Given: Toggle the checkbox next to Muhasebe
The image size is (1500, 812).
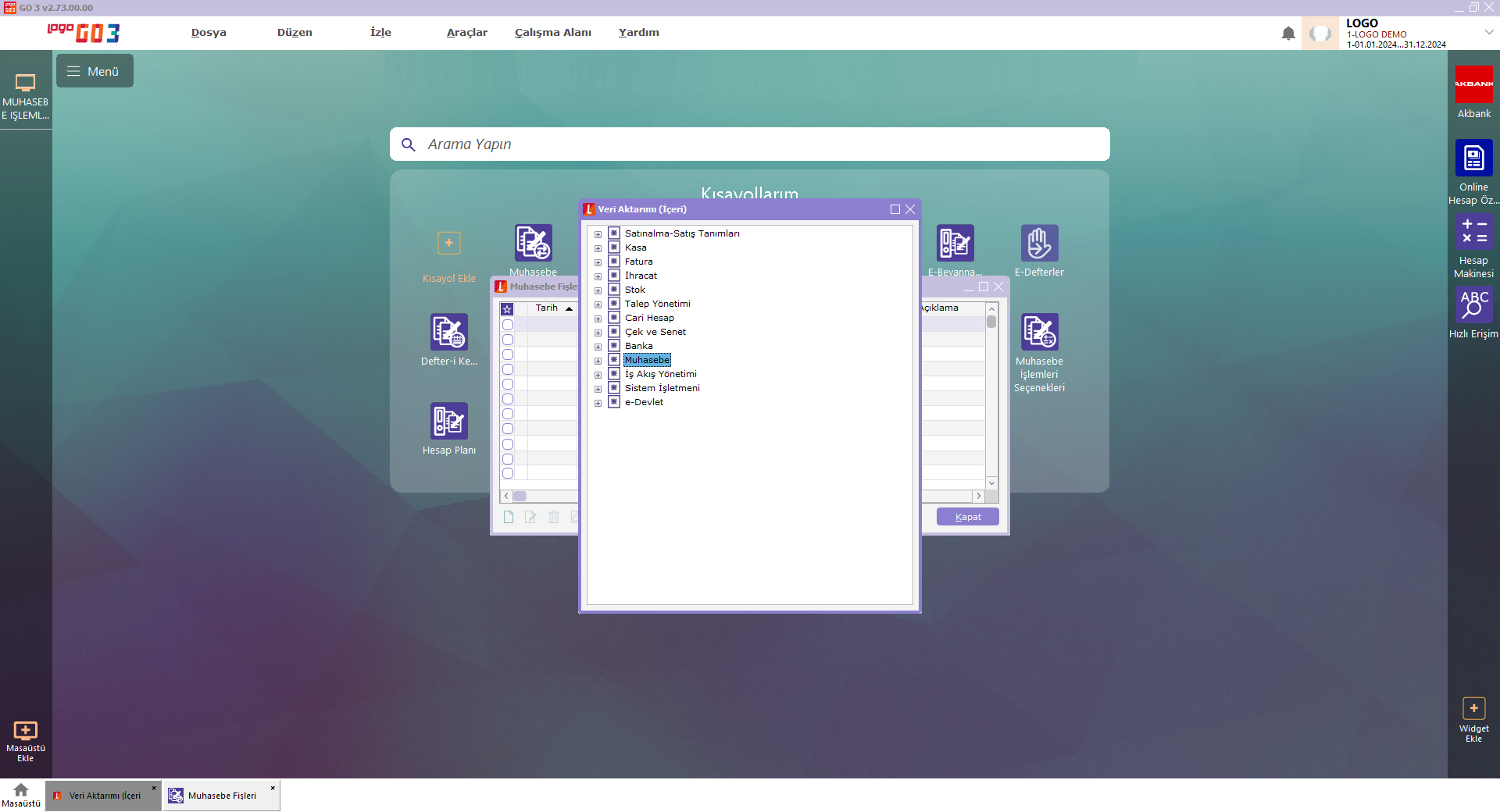Looking at the screenshot, I should (x=614, y=360).
